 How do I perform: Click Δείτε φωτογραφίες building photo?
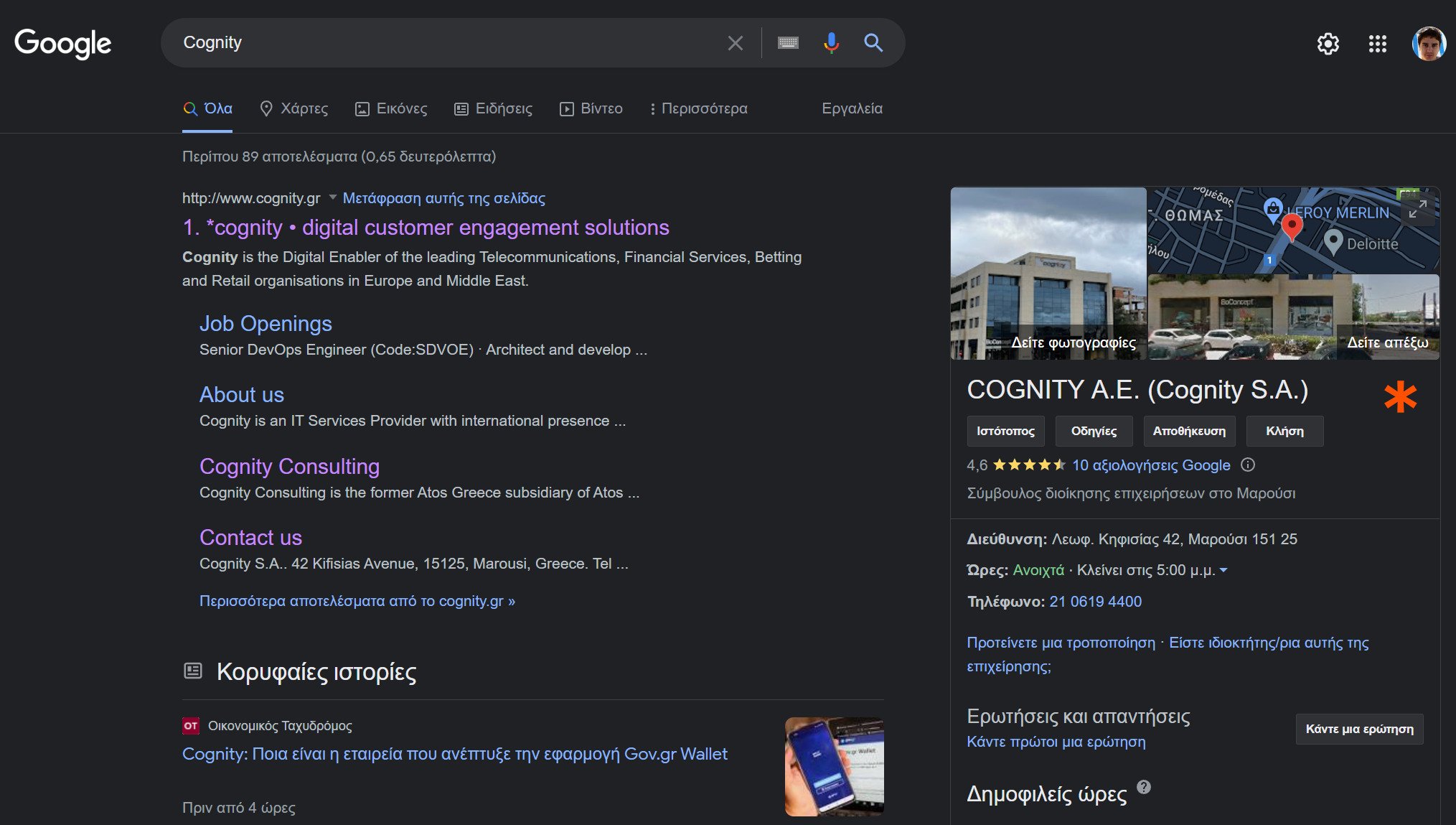click(1048, 274)
